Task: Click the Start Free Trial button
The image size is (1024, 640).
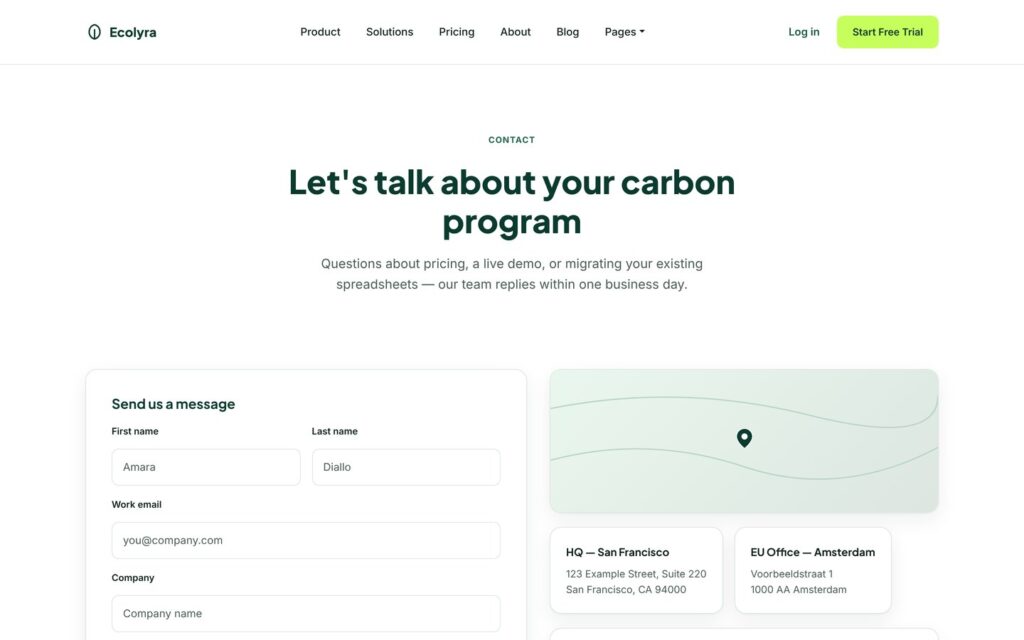Action: pos(888,32)
